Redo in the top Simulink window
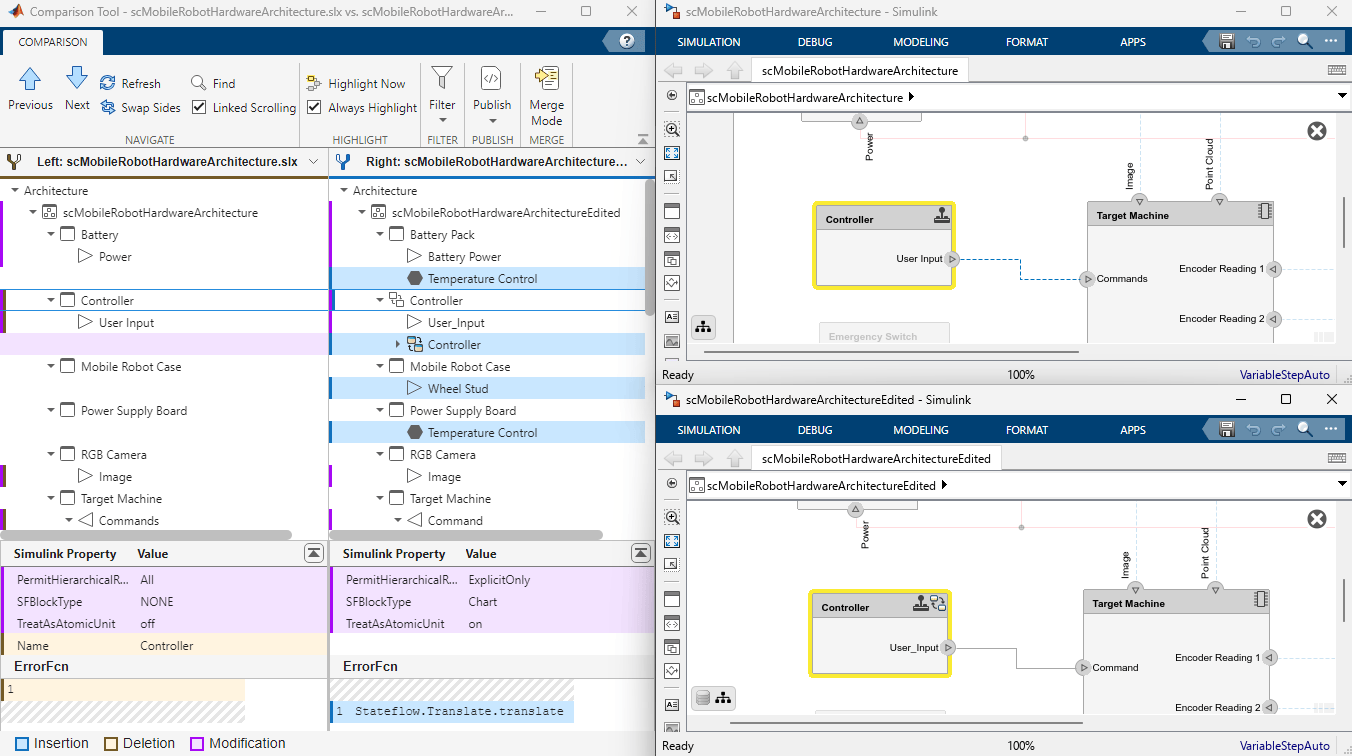The height and width of the screenshot is (756, 1352). tap(1279, 41)
